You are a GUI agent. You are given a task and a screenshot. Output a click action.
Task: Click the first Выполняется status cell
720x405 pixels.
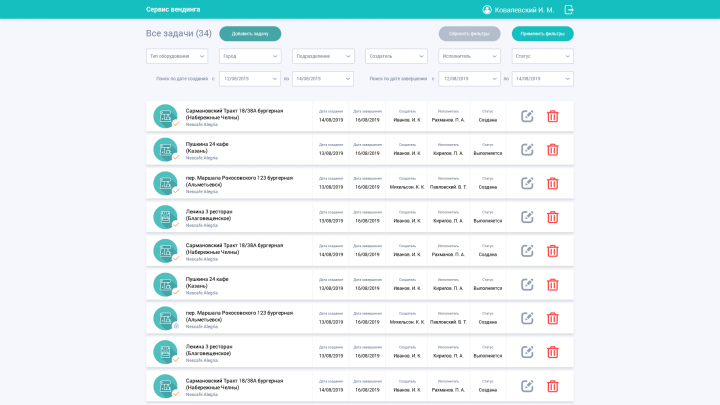(488, 153)
